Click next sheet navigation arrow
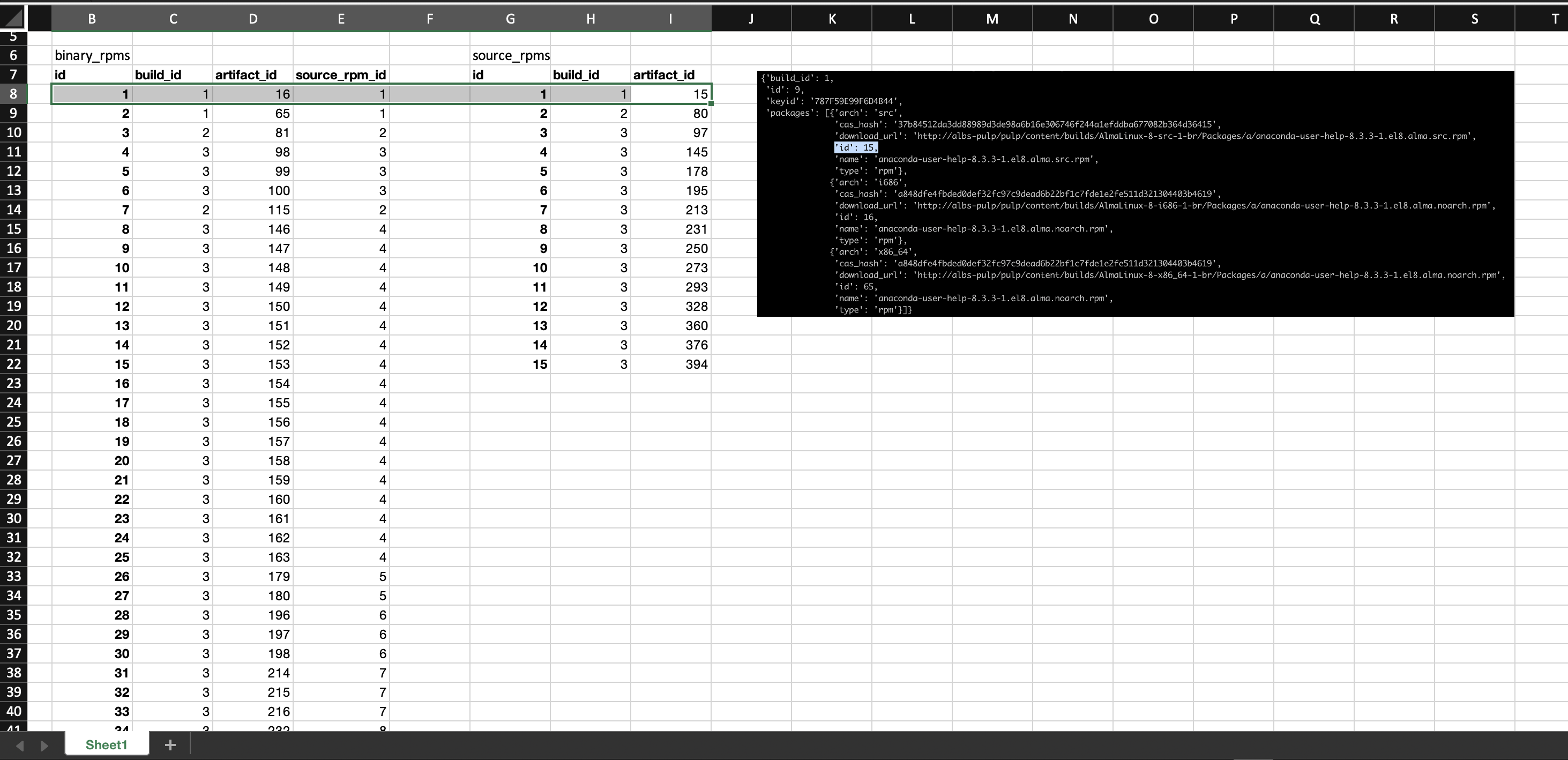The width and height of the screenshot is (1568, 760). [x=44, y=746]
